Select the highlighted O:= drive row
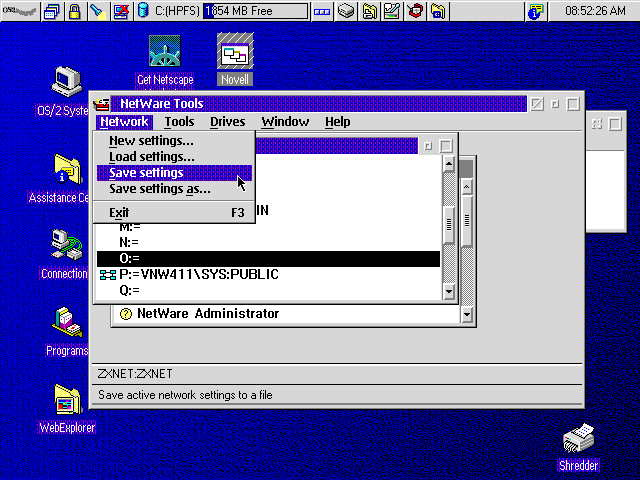The width and height of the screenshot is (640, 480). 269,258
